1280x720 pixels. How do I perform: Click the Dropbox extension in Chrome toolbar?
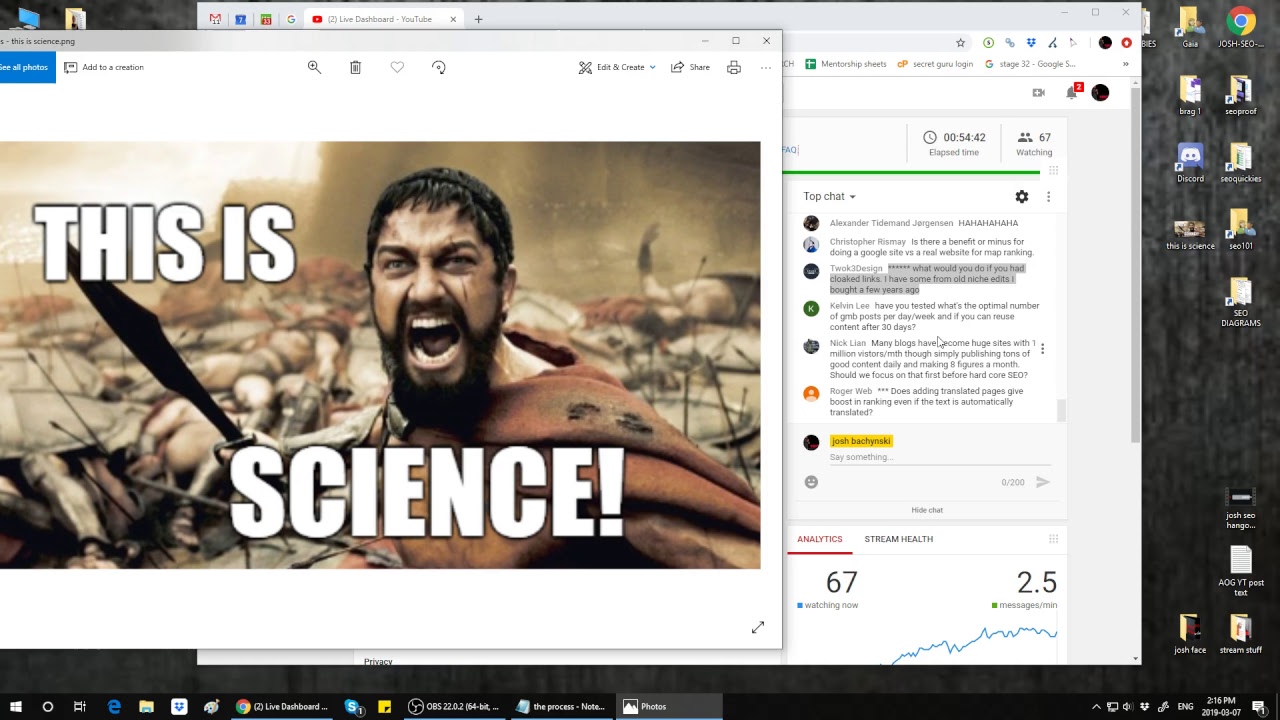[1031, 43]
